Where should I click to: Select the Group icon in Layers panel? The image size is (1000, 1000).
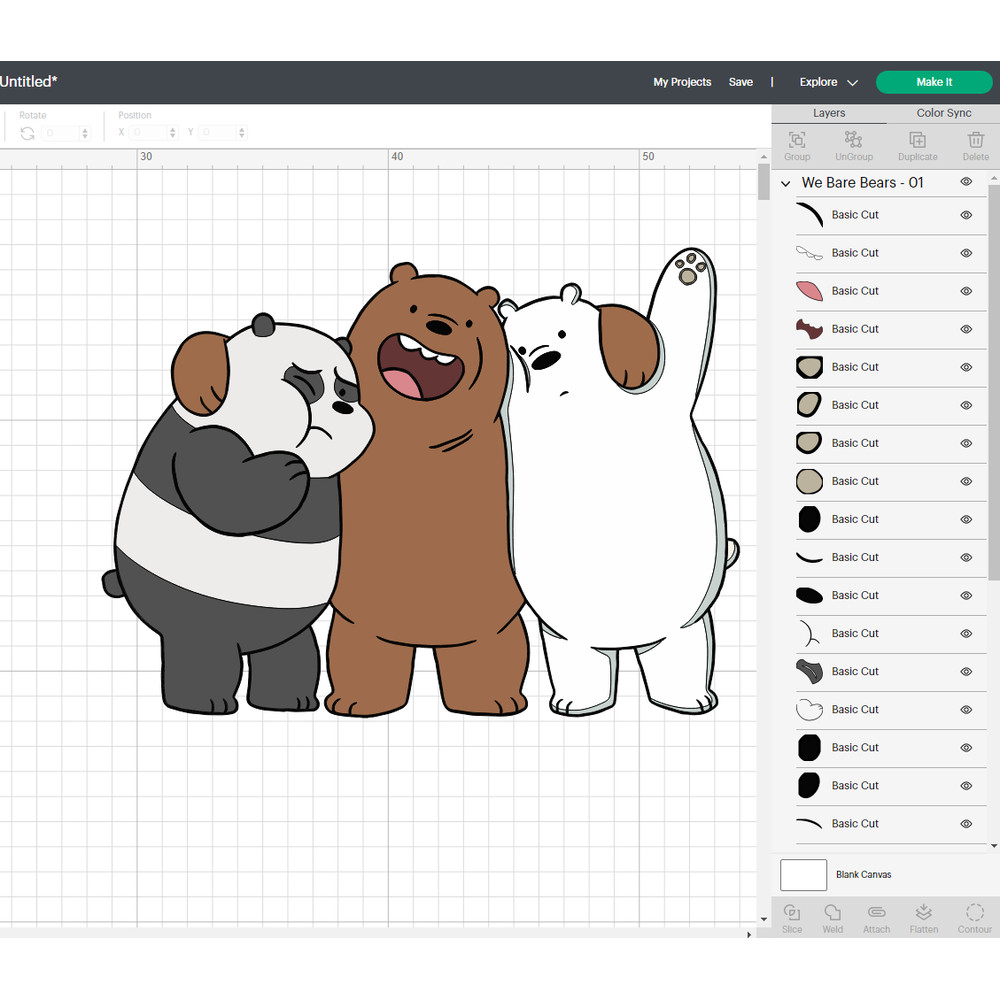(x=797, y=145)
